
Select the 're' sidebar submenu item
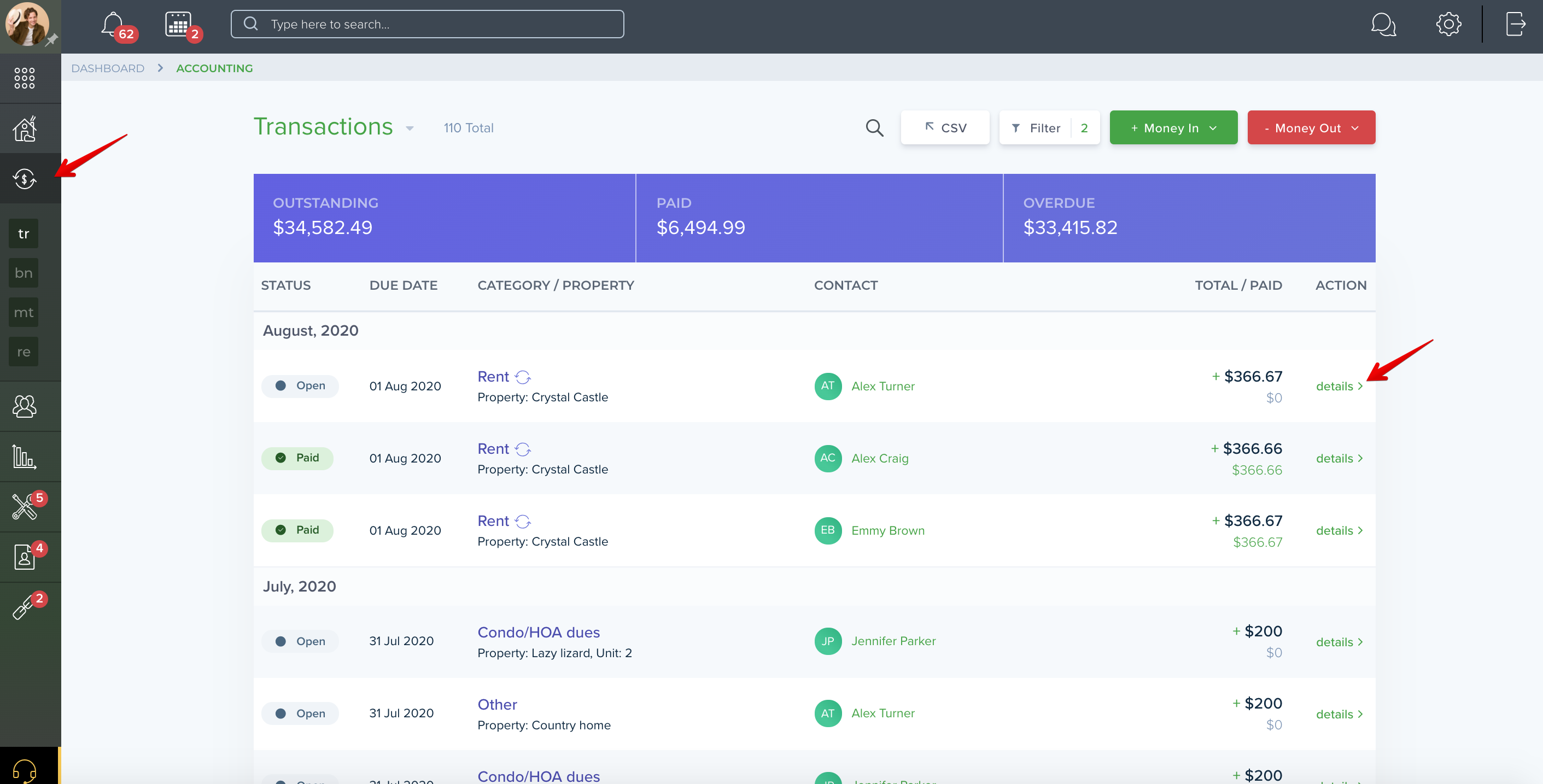(24, 352)
